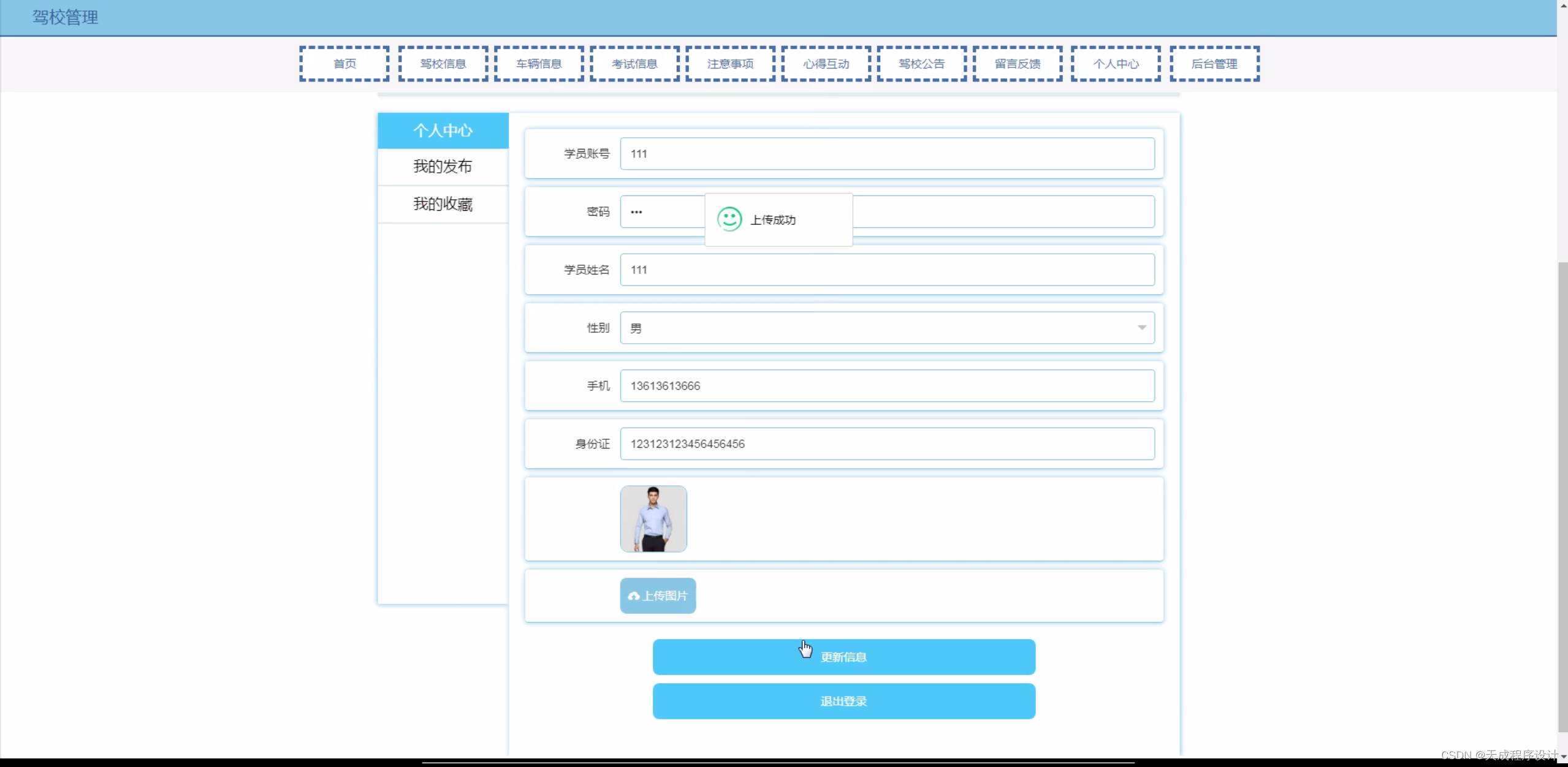Viewport: 1568px width, 767px height.
Task: Open the 注意事项 navigation tab
Action: coord(729,63)
